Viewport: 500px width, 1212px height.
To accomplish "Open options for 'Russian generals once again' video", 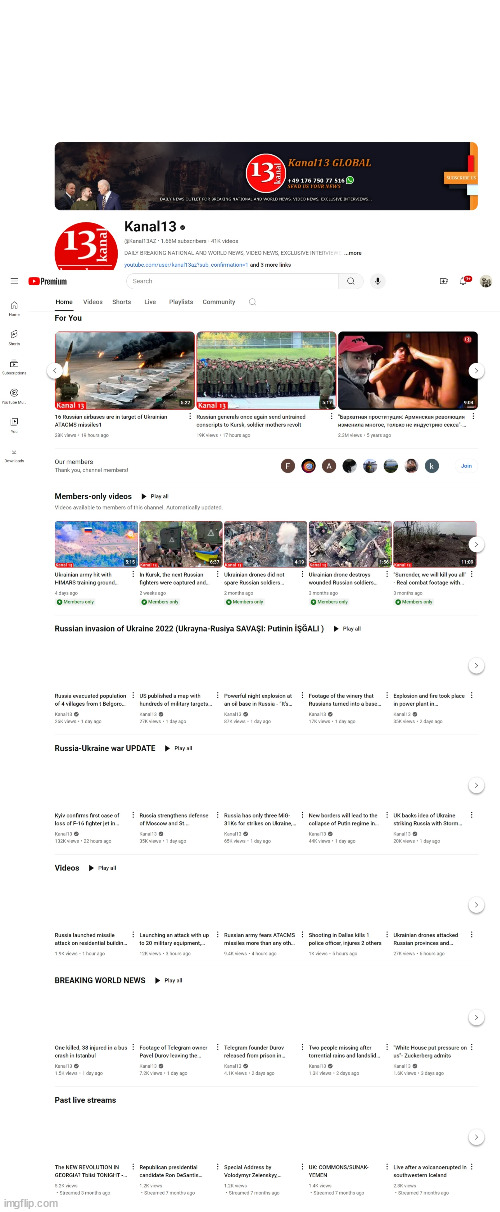I will pyautogui.click(x=330, y=417).
